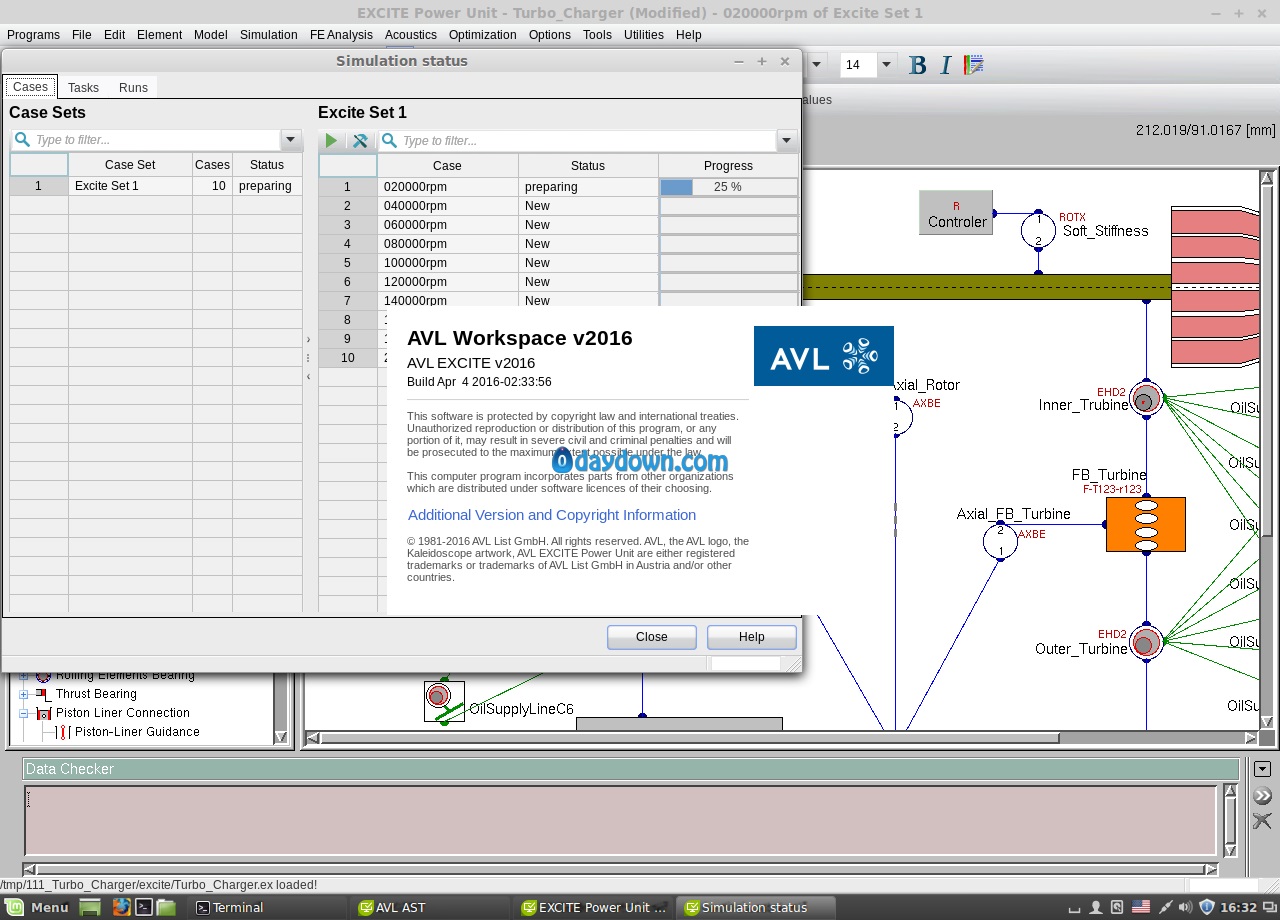The image size is (1280, 920).
Task: Open the font size dropdown
Action: [886, 65]
